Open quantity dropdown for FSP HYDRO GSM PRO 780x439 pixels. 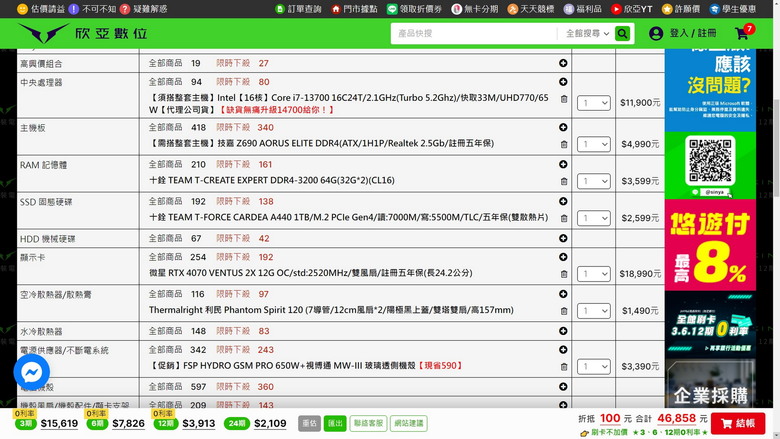click(x=593, y=367)
